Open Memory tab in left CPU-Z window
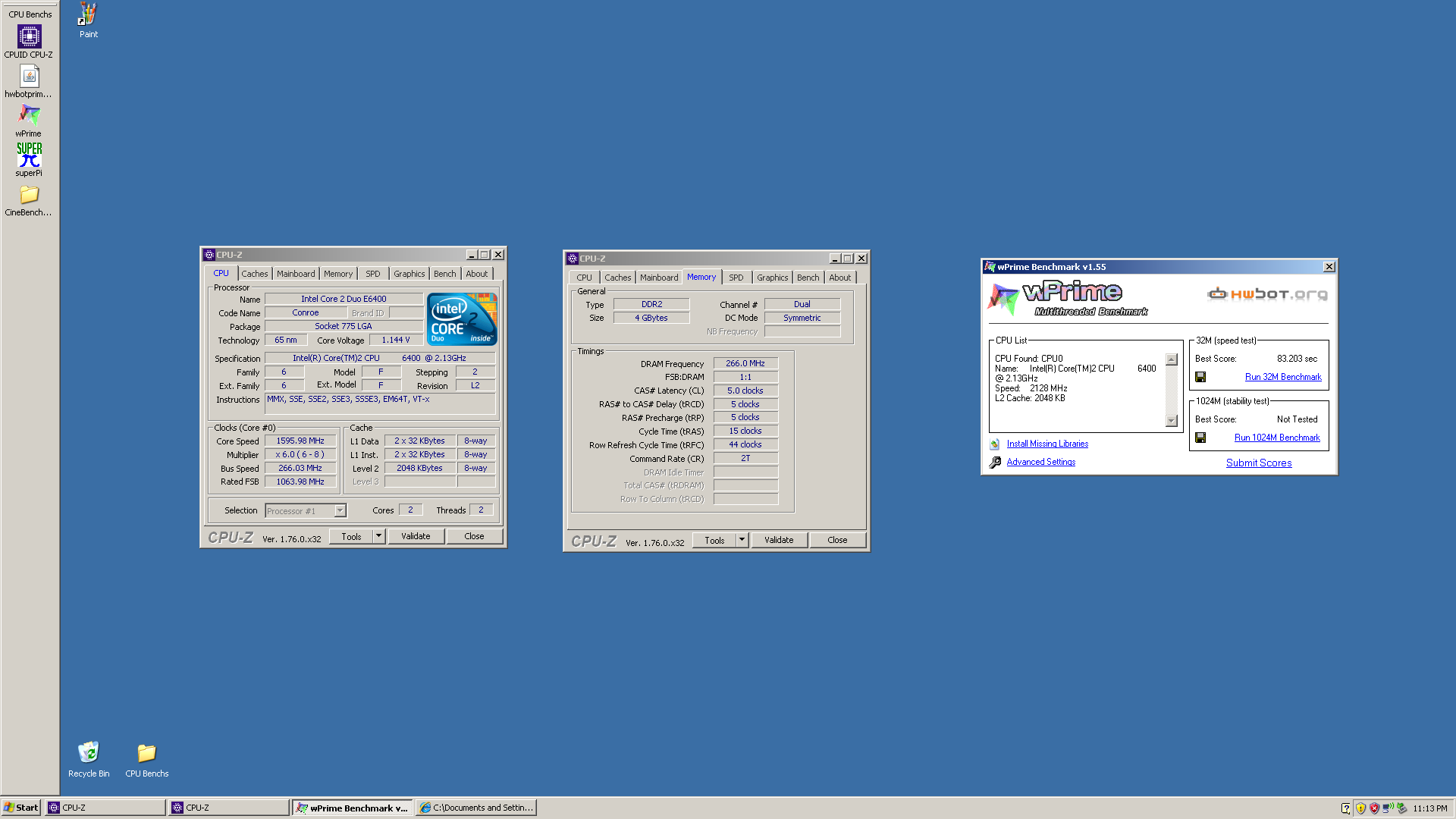The image size is (1456, 819). click(x=338, y=274)
